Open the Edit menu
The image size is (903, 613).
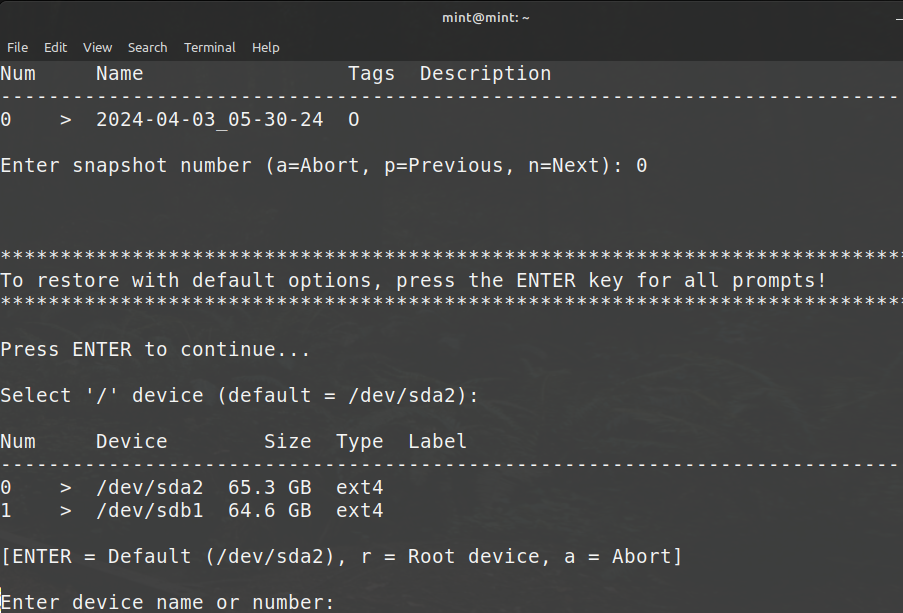pos(55,47)
